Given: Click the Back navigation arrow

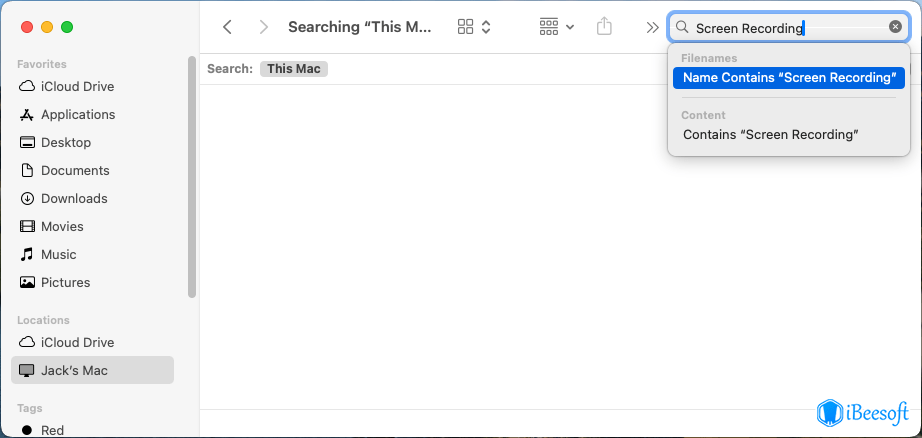Looking at the screenshot, I should pyautogui.click(x=228, y=27).
